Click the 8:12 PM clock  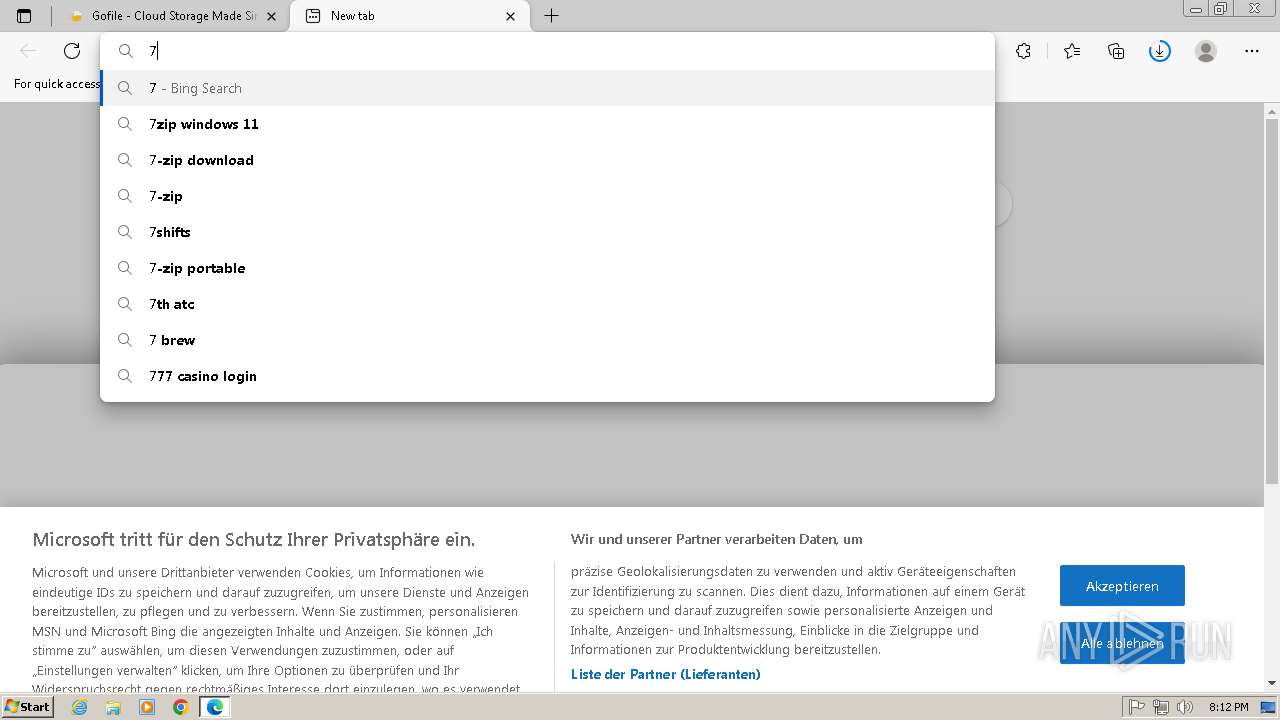tap(1228, 707)
